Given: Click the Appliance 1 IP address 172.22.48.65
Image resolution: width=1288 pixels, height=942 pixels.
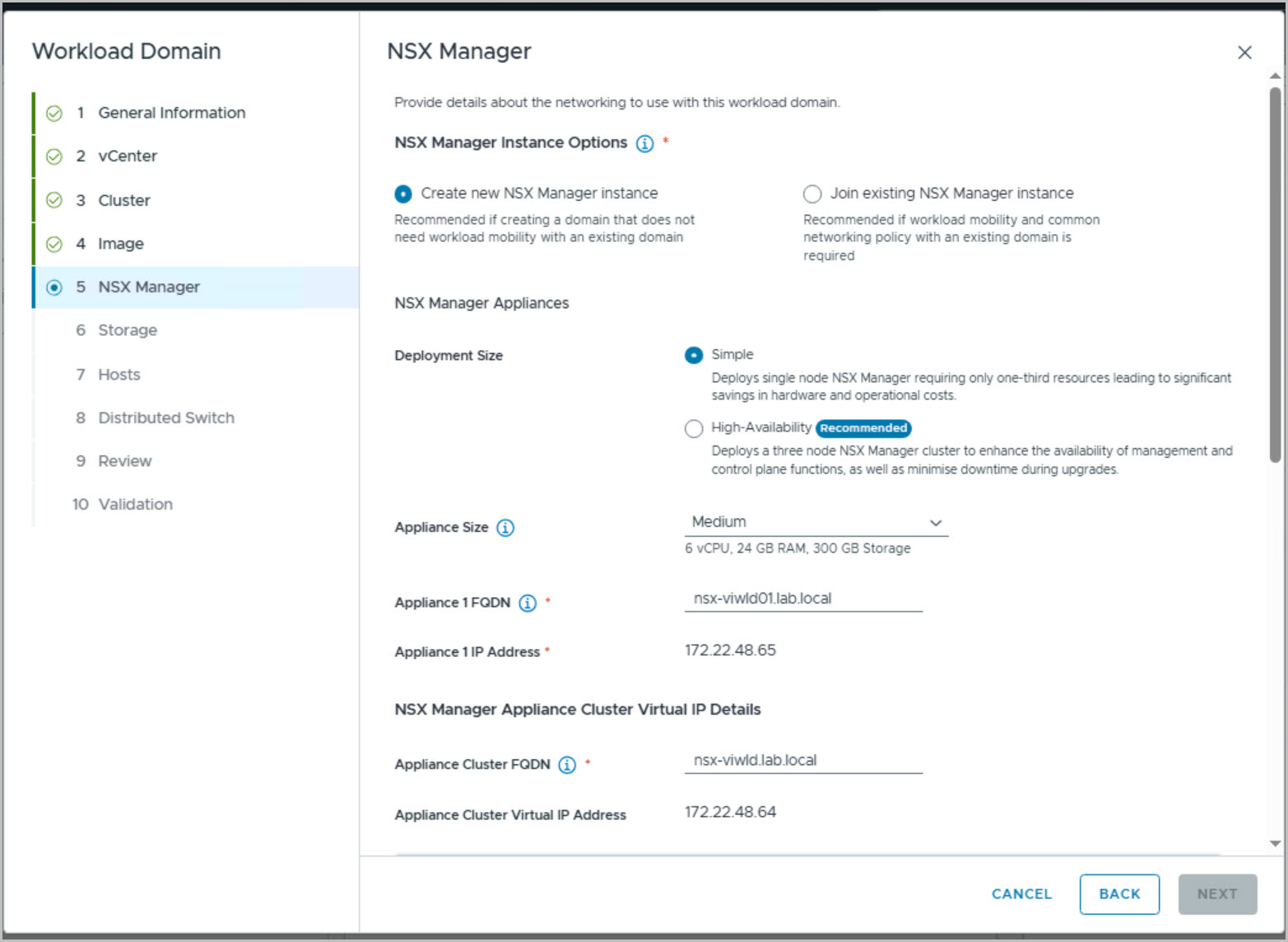Looking at the screenshot, I should tap(730, 651).
